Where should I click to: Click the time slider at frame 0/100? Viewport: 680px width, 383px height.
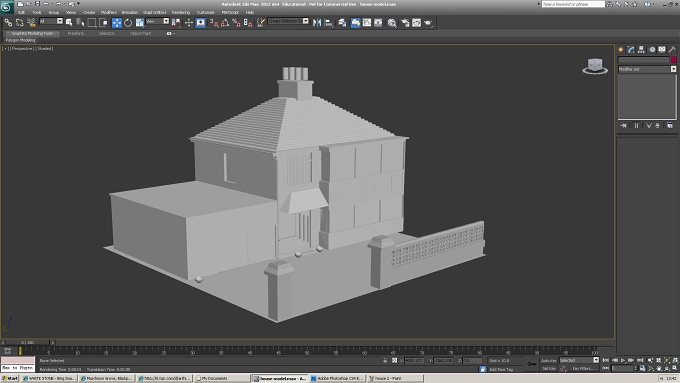28,343
